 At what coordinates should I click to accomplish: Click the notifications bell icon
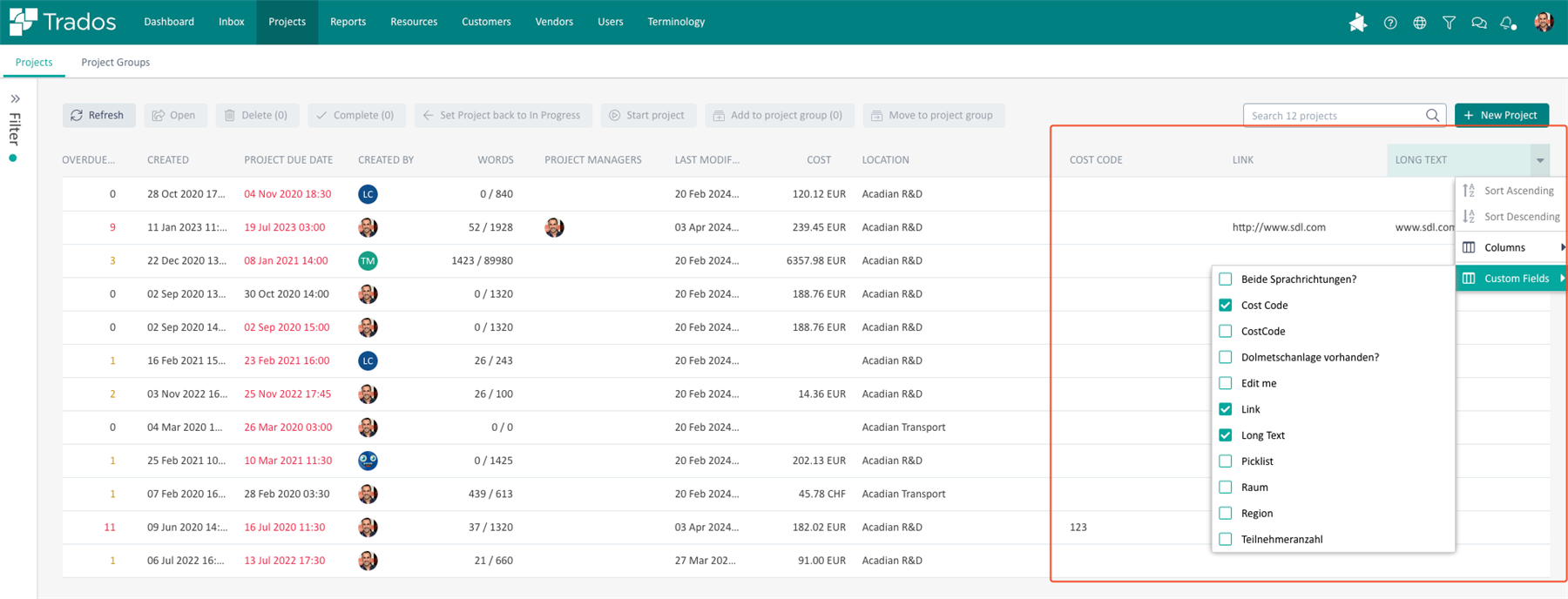point(1508,24)
